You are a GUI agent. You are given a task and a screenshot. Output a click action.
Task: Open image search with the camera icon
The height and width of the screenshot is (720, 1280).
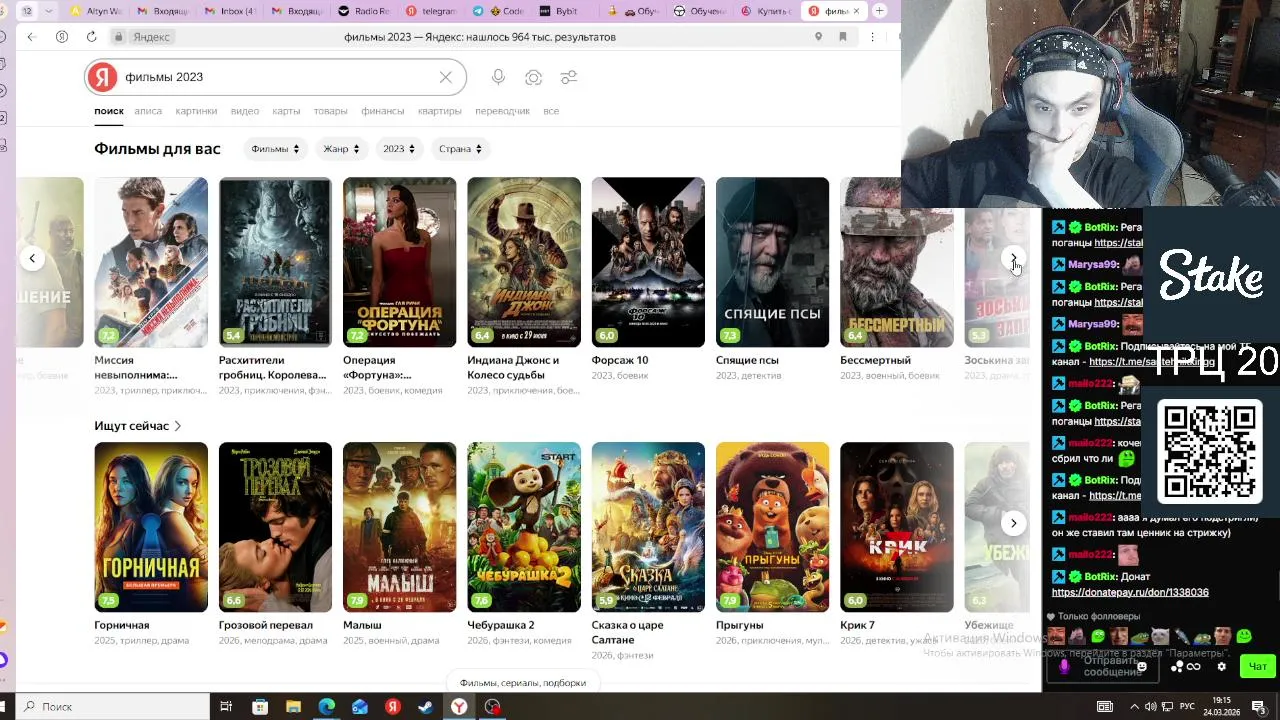pos(534,77)
